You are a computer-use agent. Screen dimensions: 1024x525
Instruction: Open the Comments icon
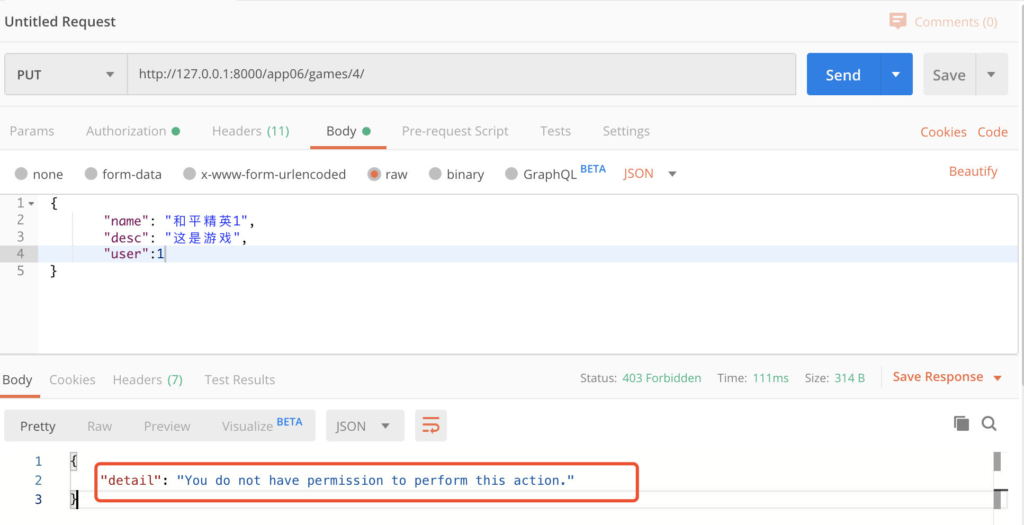coord(898,22)
